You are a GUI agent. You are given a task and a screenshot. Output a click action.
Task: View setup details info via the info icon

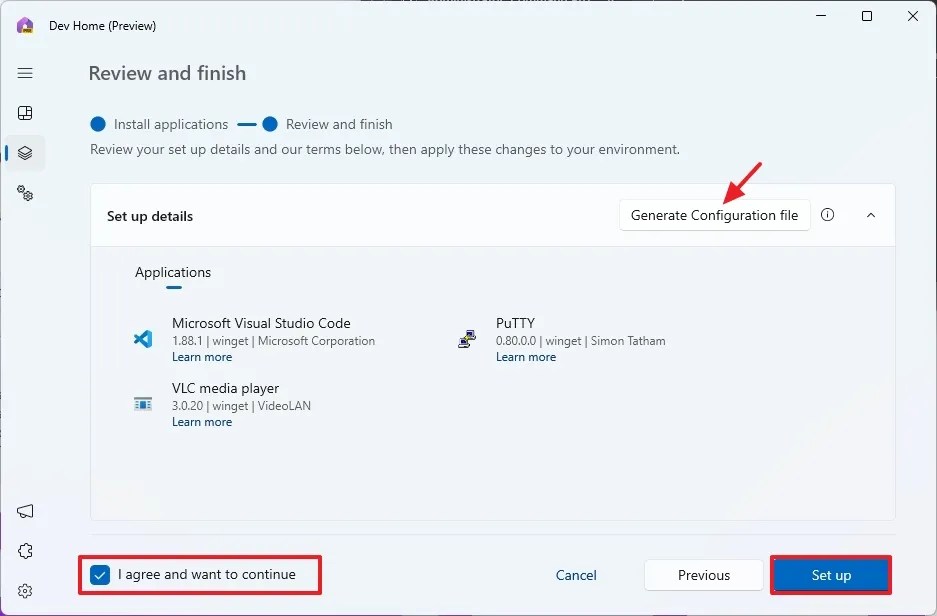(827, 214)
